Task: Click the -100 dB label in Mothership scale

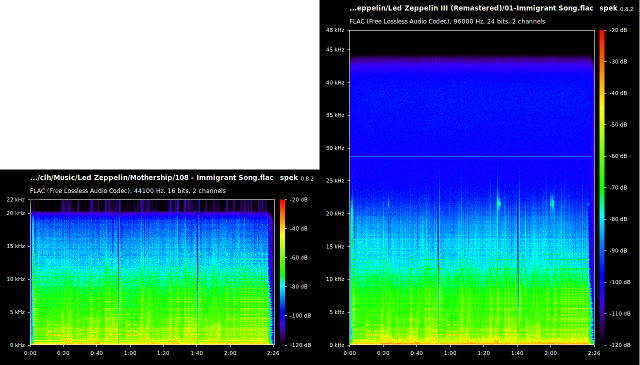Action: 300,316
